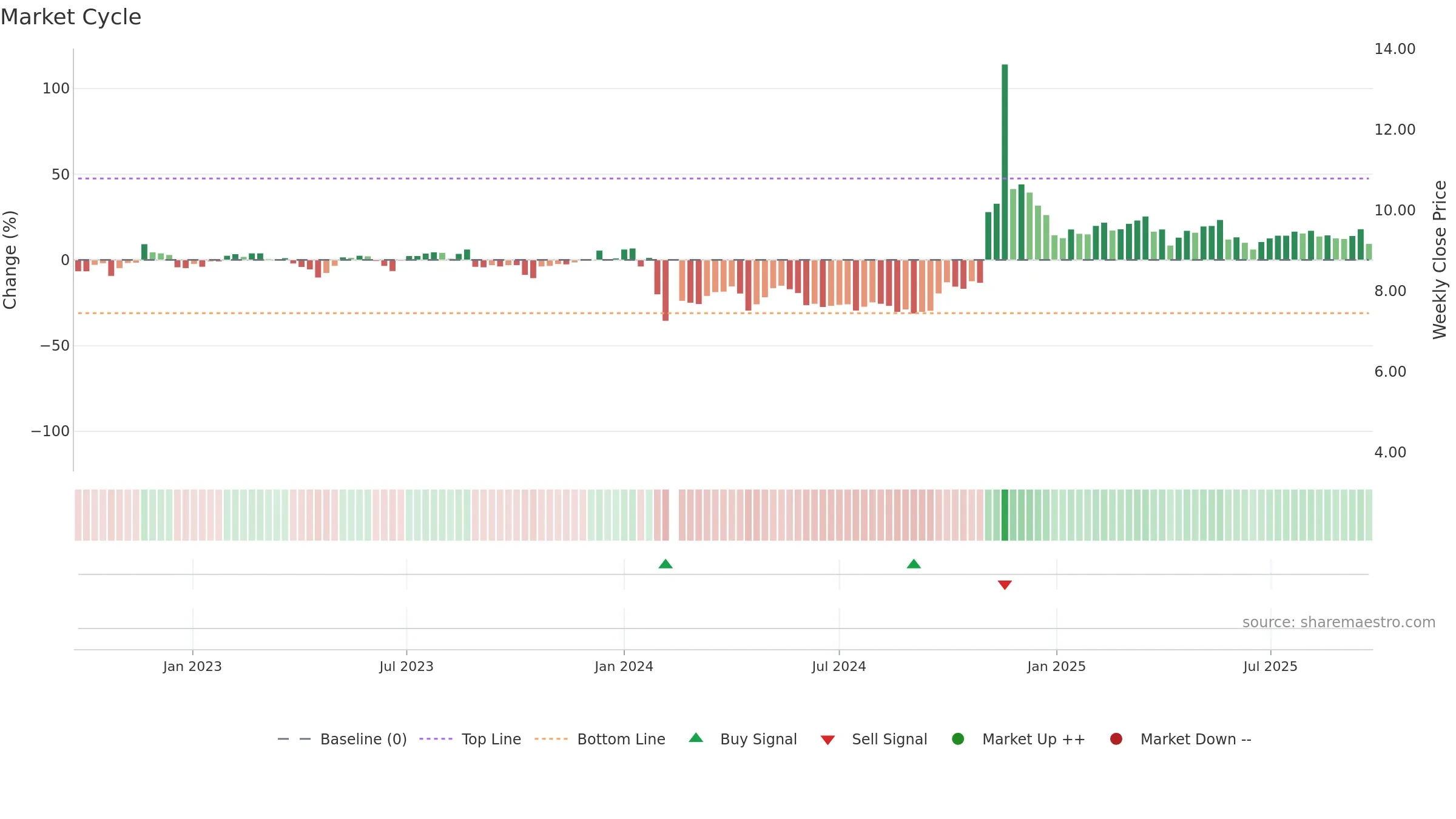Click the −50 tick on the Change axis
Viewport: 1456px width, 819px height.
pyautogui.click(x=55, y=346)
